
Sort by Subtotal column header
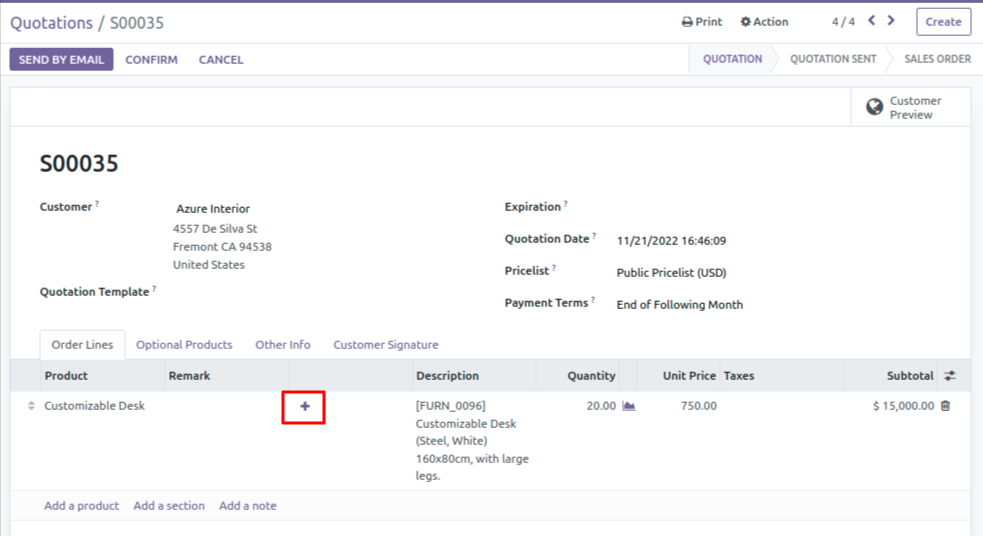pyautogui.click(x=910, y=376)
